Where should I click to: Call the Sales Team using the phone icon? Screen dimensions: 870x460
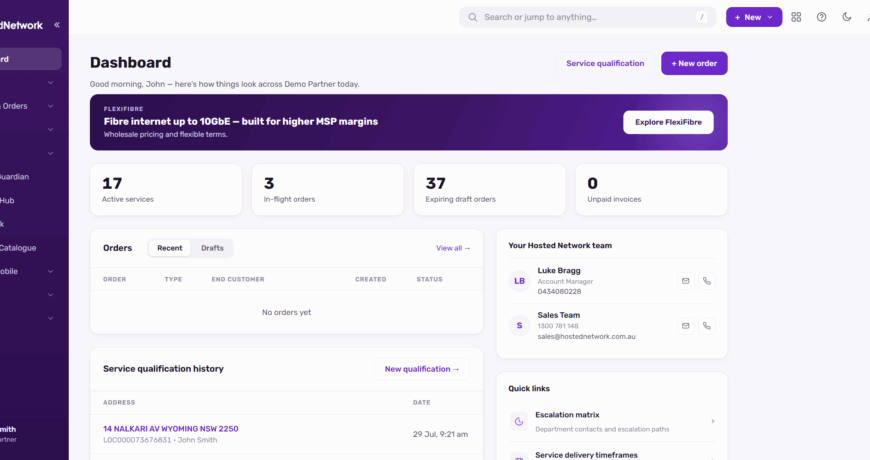pyautogui.click(x=707, y=326)
